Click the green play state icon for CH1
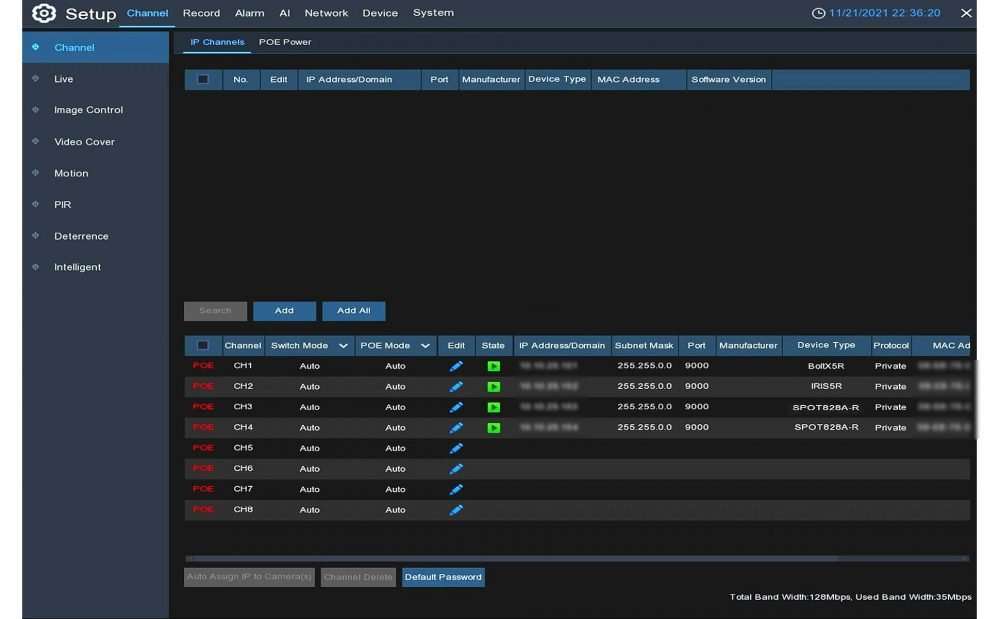 [x=493, y=366]
